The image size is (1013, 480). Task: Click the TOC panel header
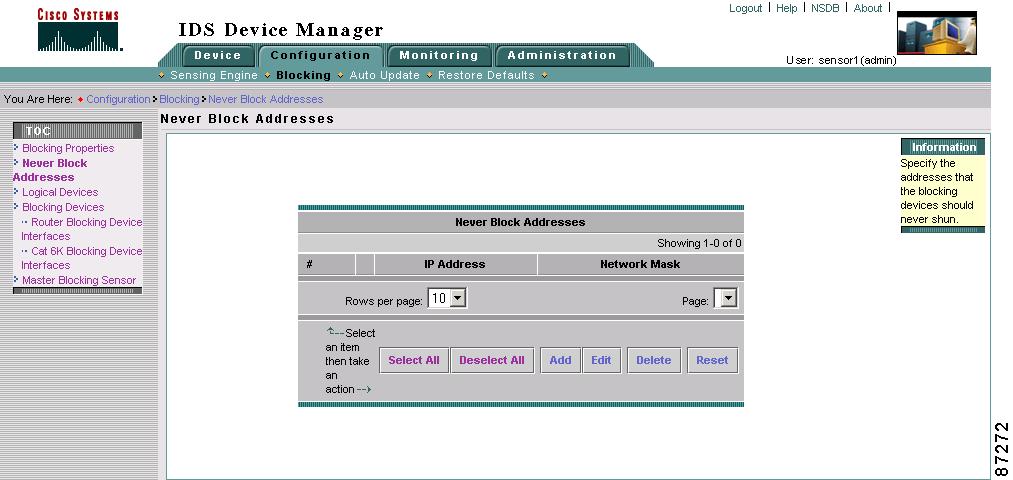(78, 131)
